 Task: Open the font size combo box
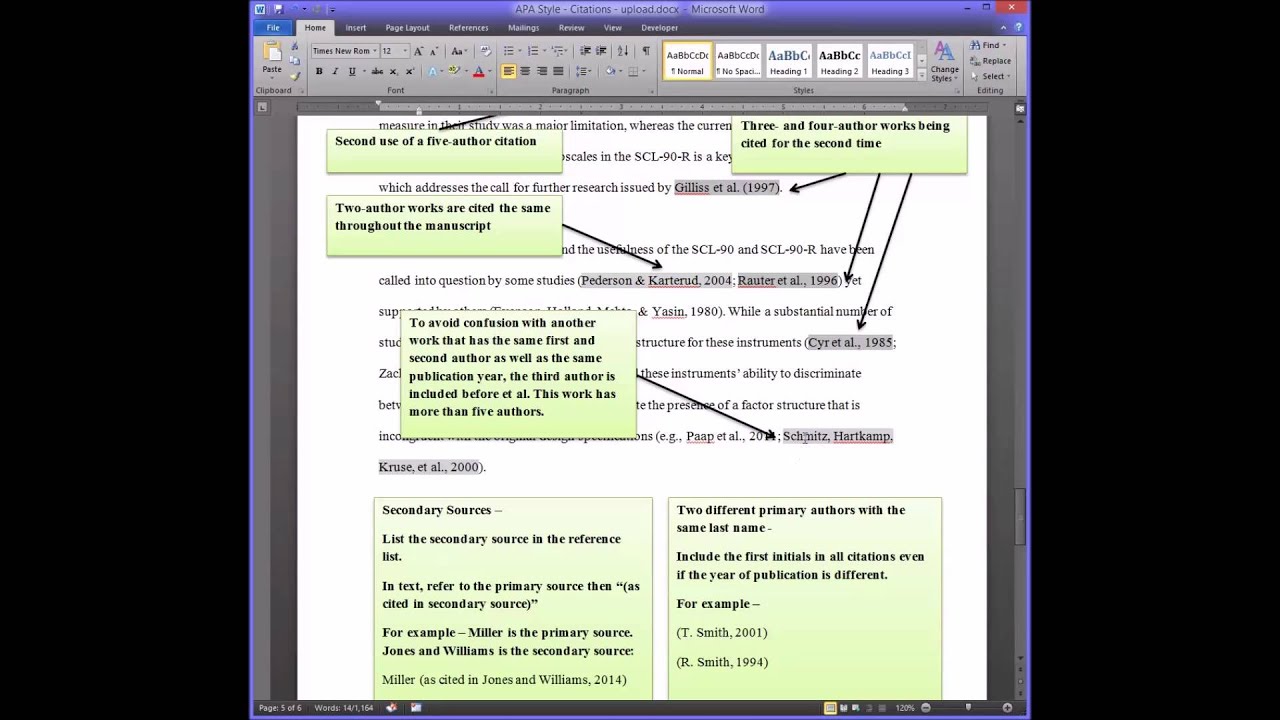(x=395, y=51)
